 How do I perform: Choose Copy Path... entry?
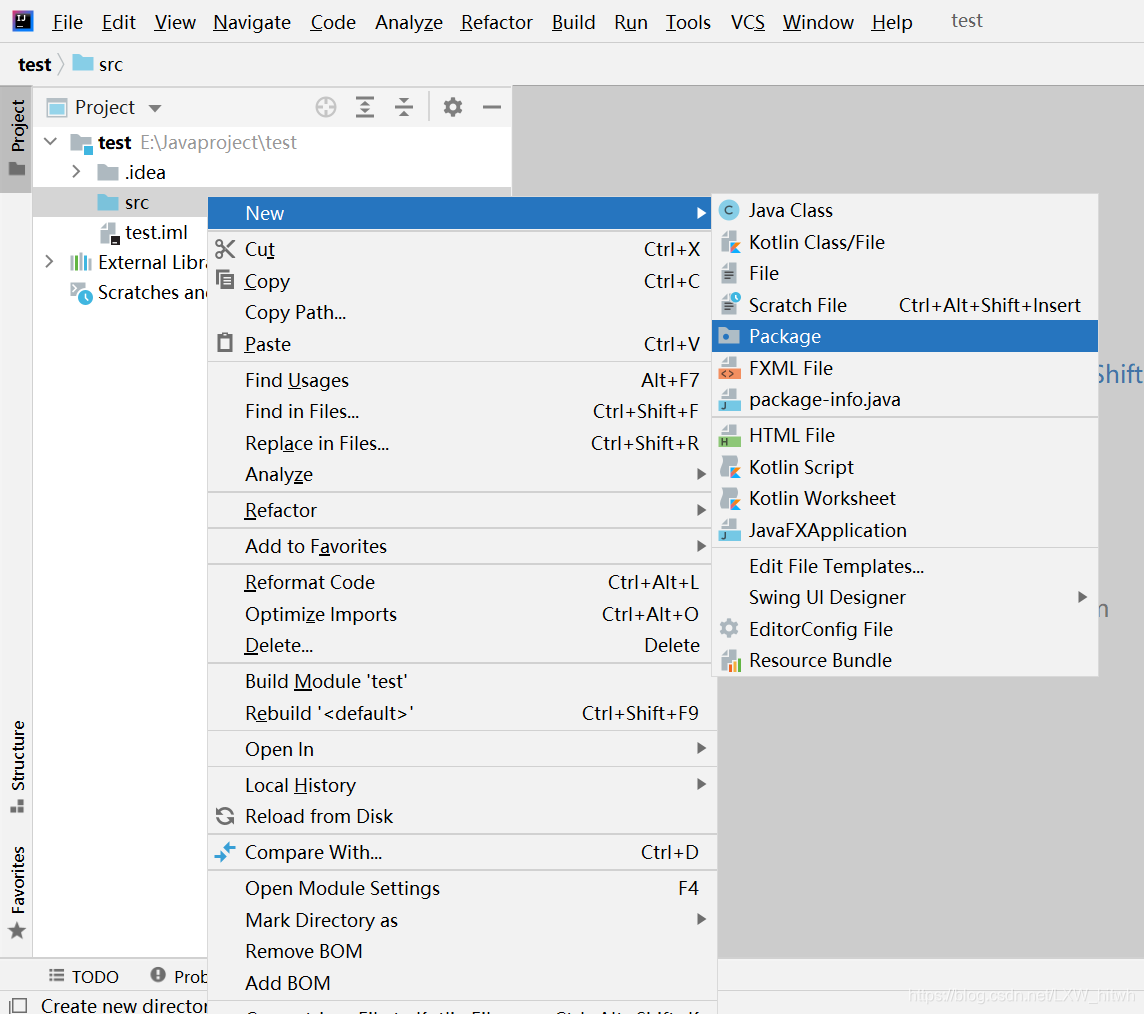(x=461, y=312)
